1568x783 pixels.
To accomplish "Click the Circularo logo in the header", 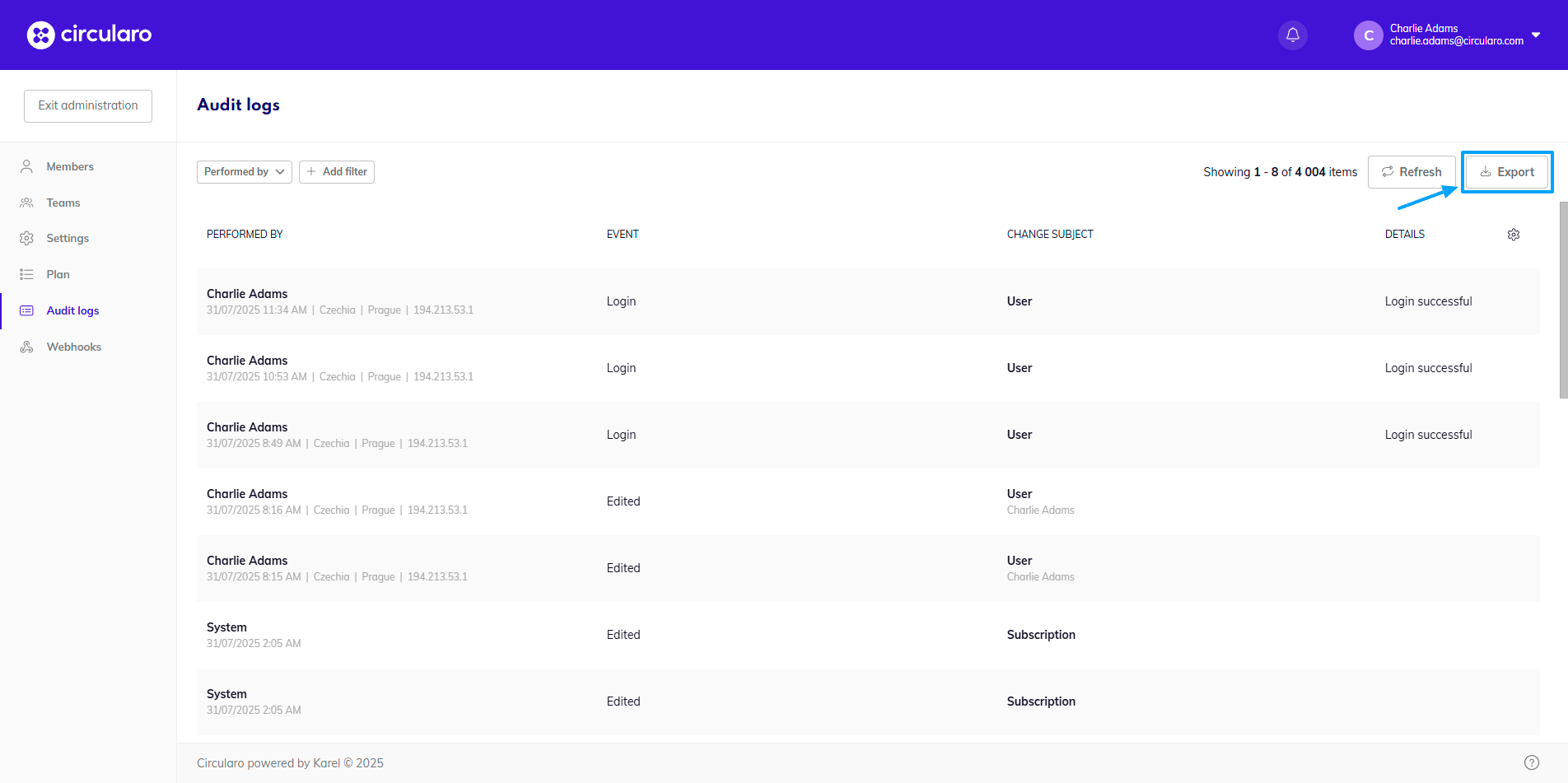I will (89, 35).
